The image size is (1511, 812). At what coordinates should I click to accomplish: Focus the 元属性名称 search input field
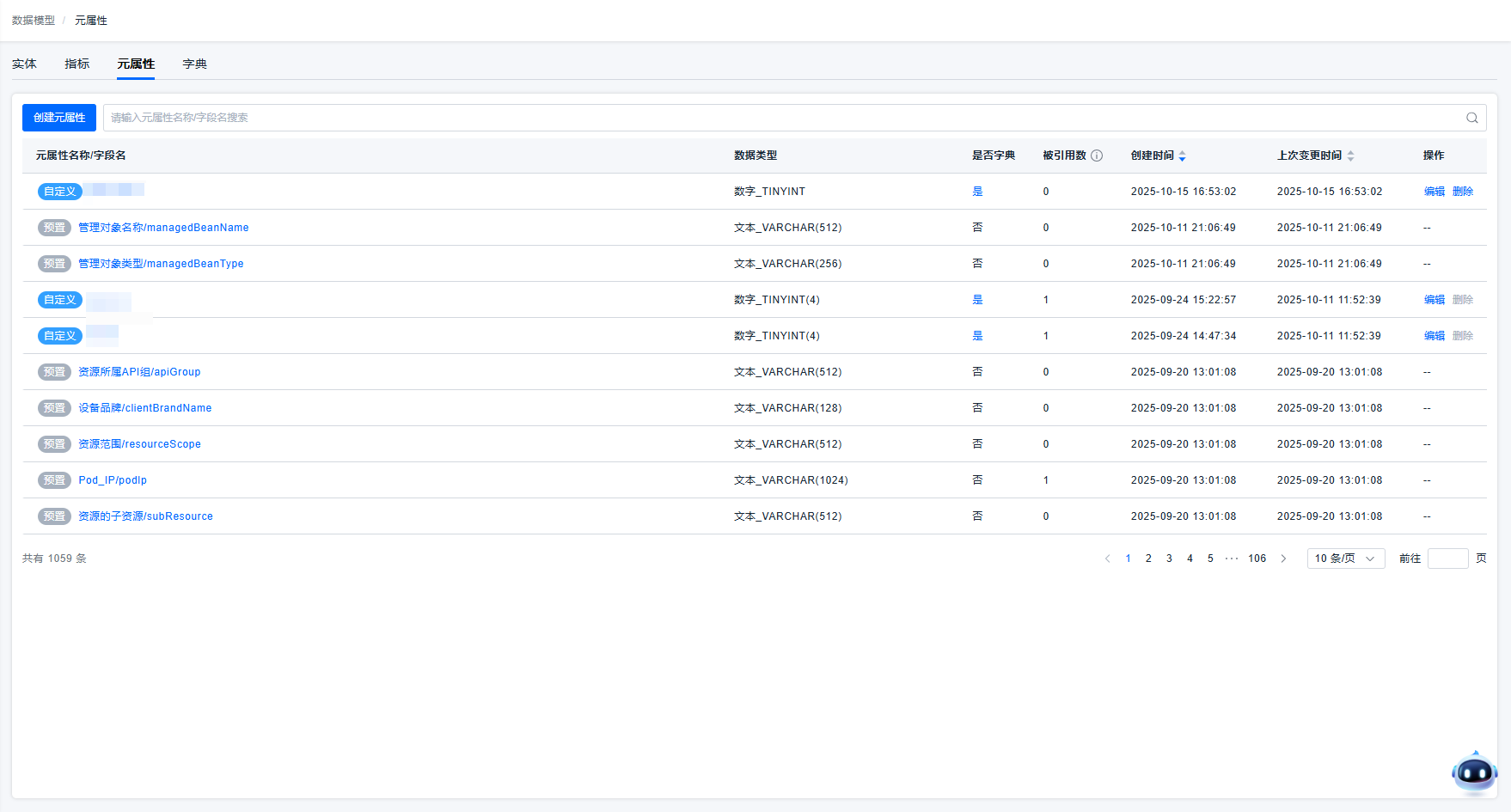(774, 118)
